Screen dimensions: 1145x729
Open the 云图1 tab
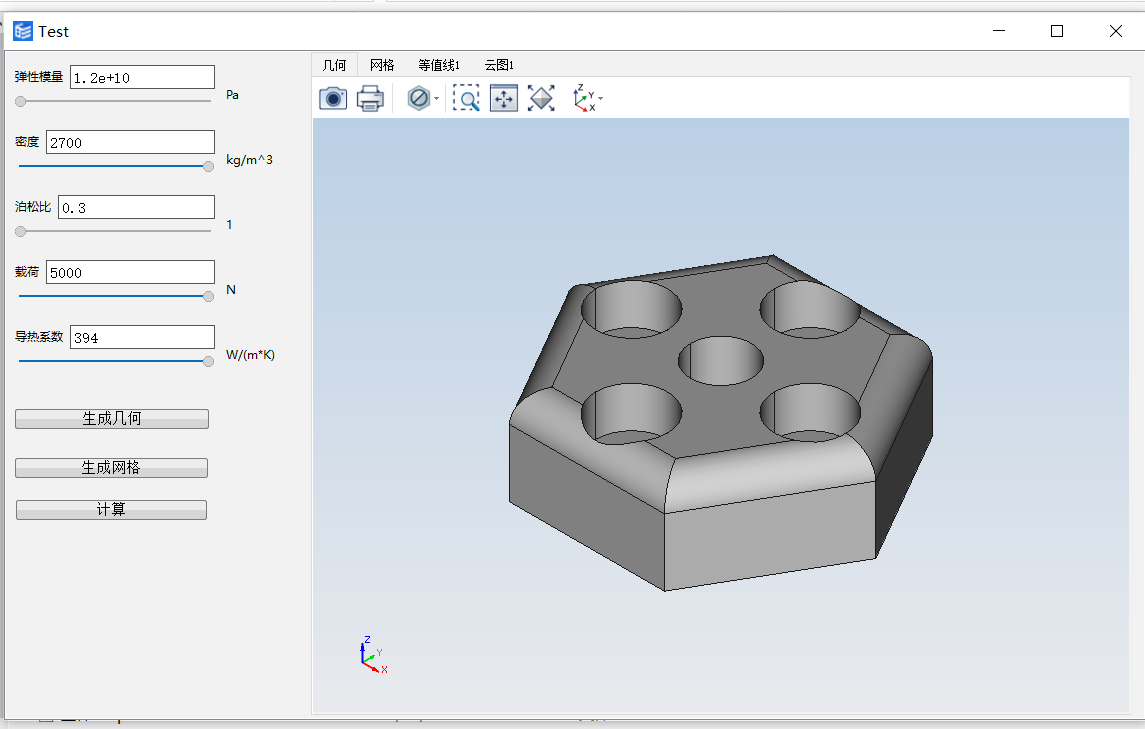(499, 65)
